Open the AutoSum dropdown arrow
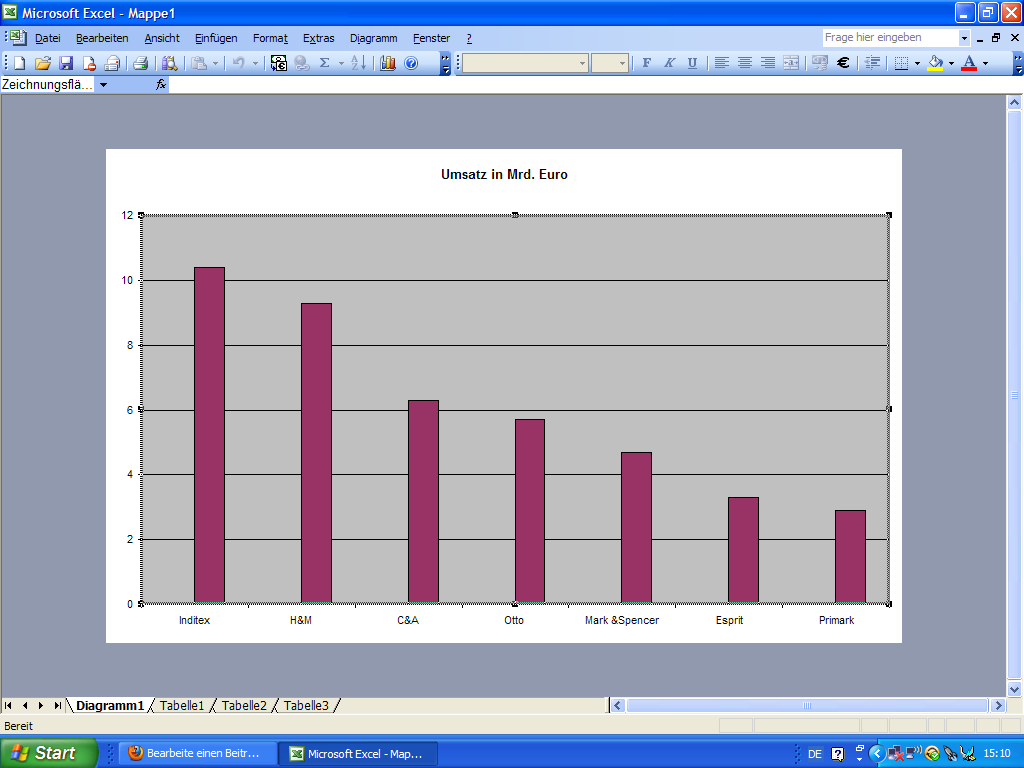This screenshot has height=768, width=1024. (341, 63)
